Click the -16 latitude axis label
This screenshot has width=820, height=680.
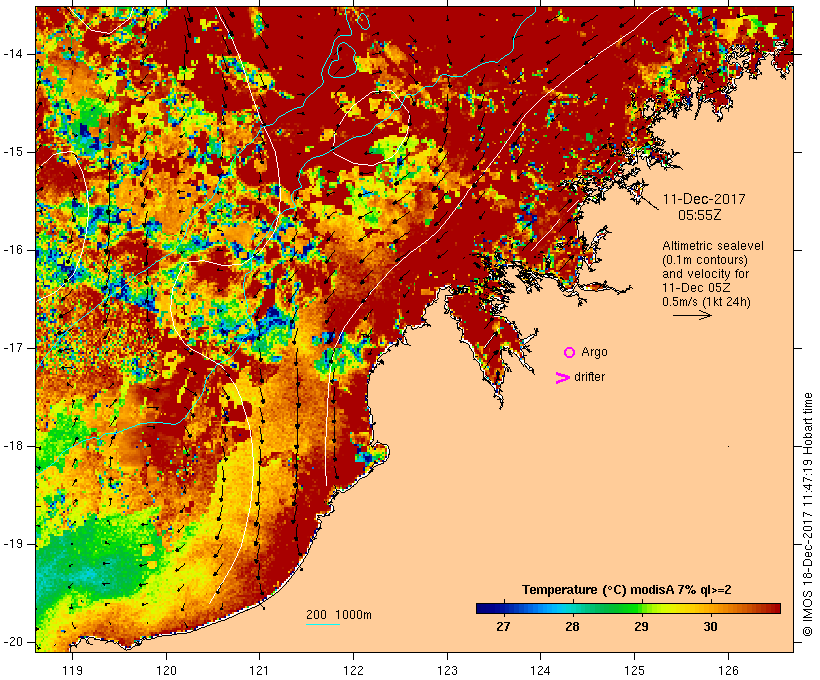click(13, 250)
